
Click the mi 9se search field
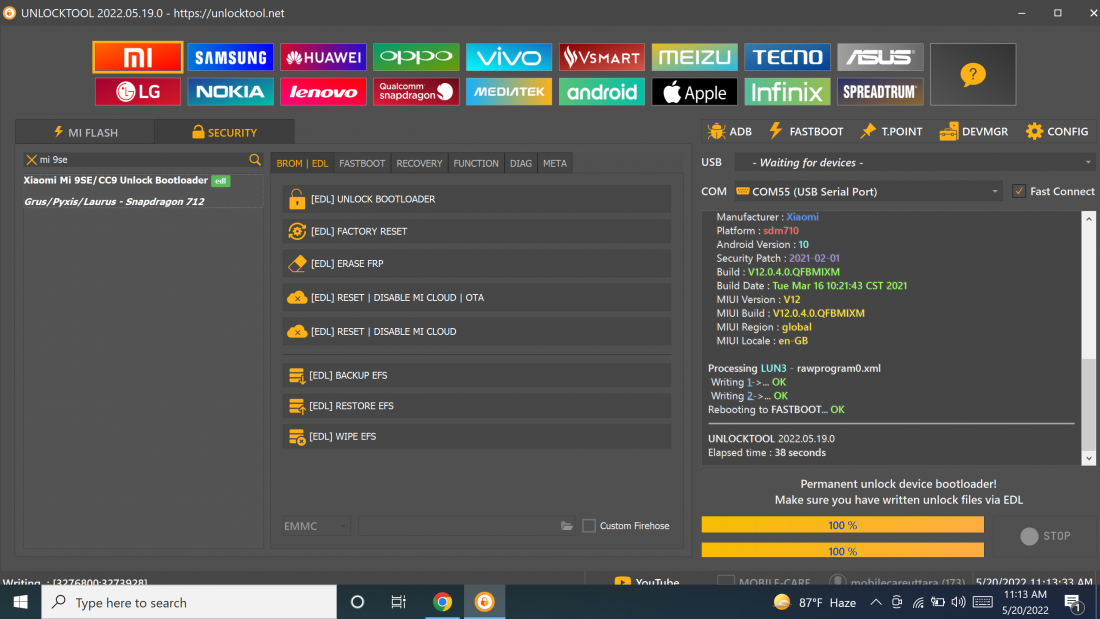point(143,160)
